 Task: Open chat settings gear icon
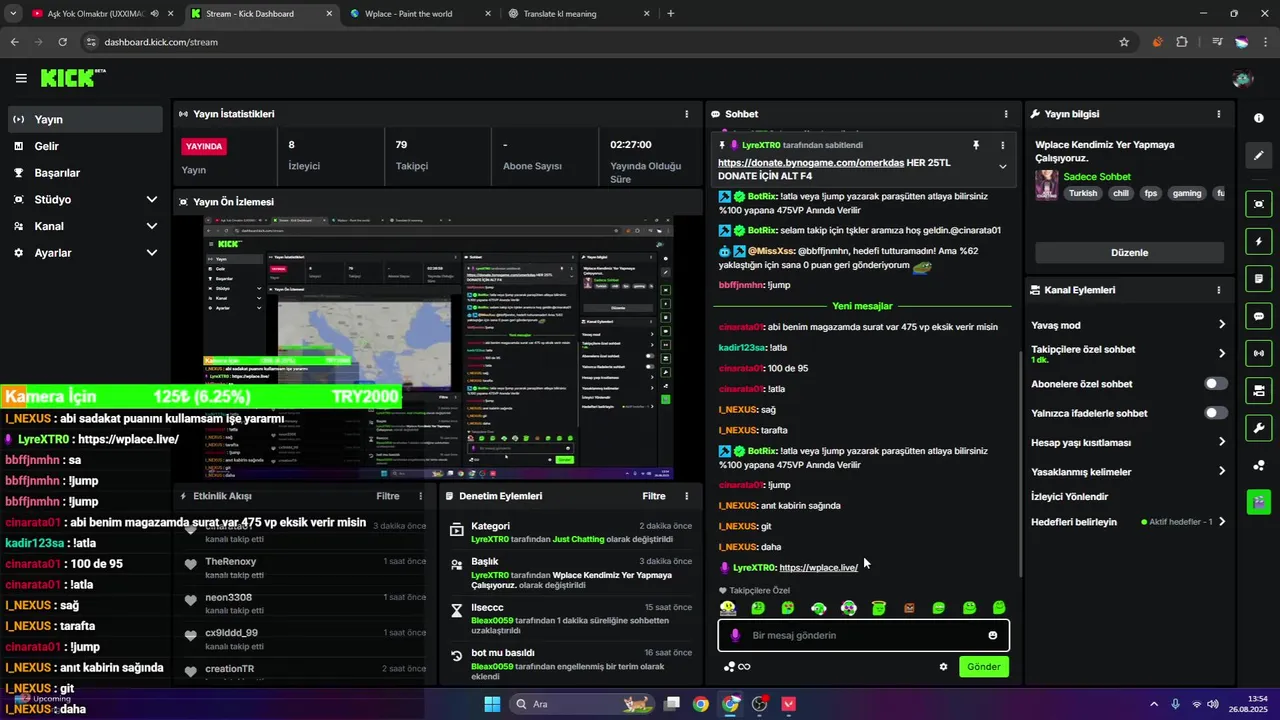943,667
